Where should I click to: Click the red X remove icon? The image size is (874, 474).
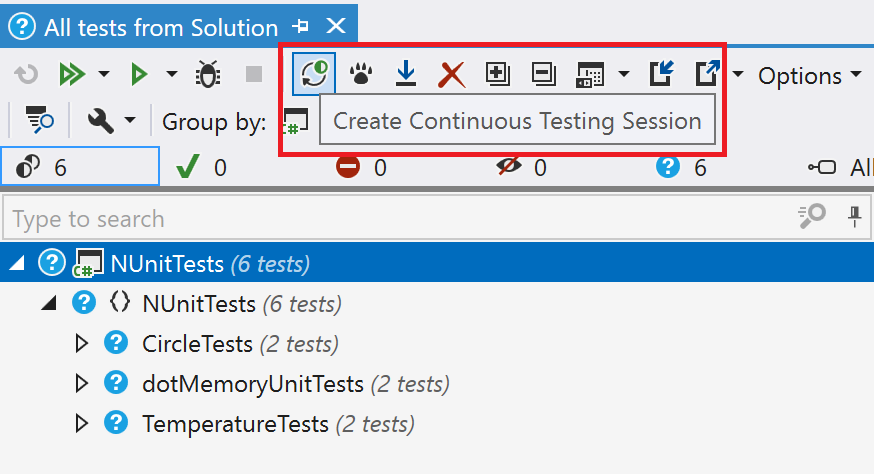tap(452, 73)
